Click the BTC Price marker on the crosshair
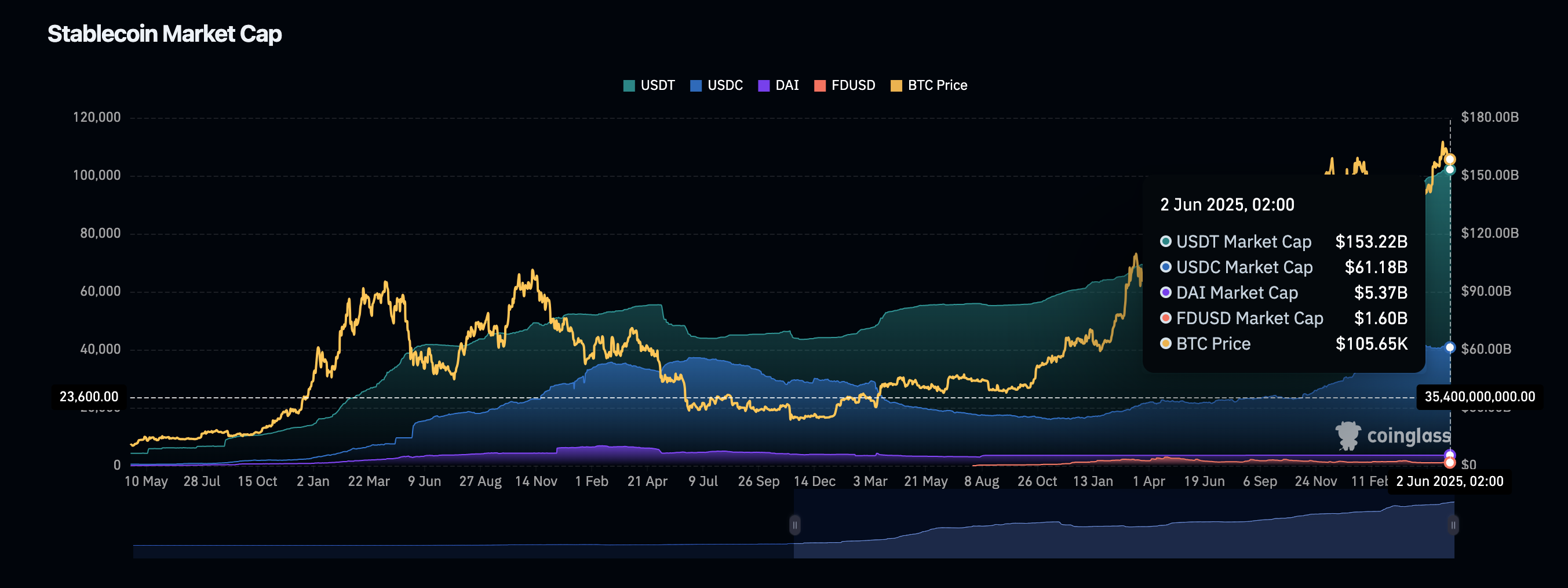Viewport: 1568px width, 588px height. click(1450, 159)
